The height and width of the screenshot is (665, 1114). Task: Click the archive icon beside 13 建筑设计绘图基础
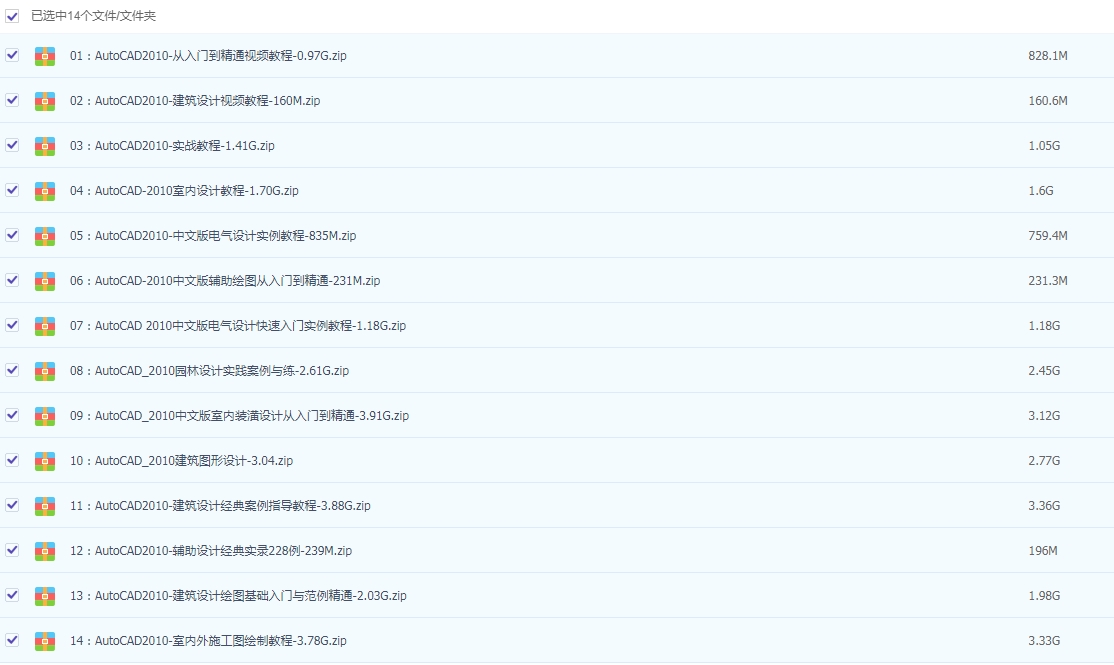point(45,596)
